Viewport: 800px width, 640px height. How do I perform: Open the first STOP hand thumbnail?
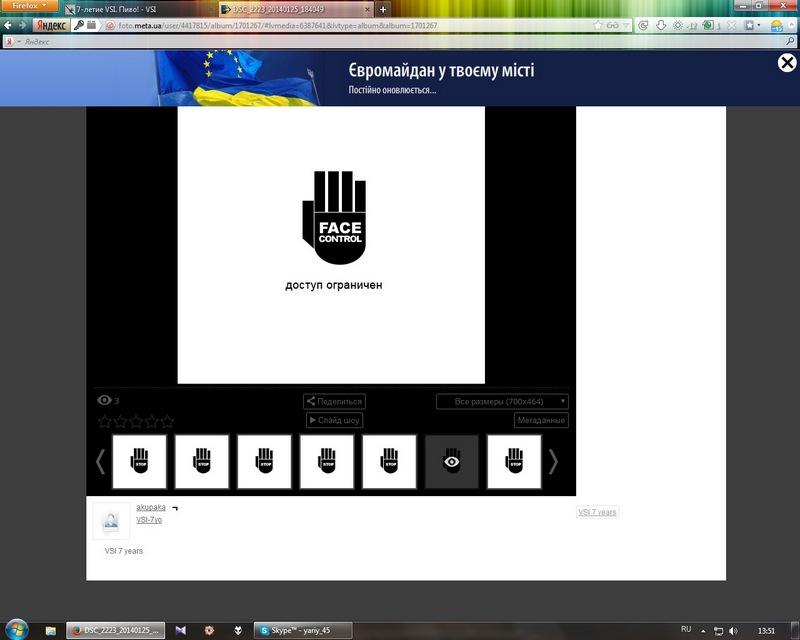point(139,461)
